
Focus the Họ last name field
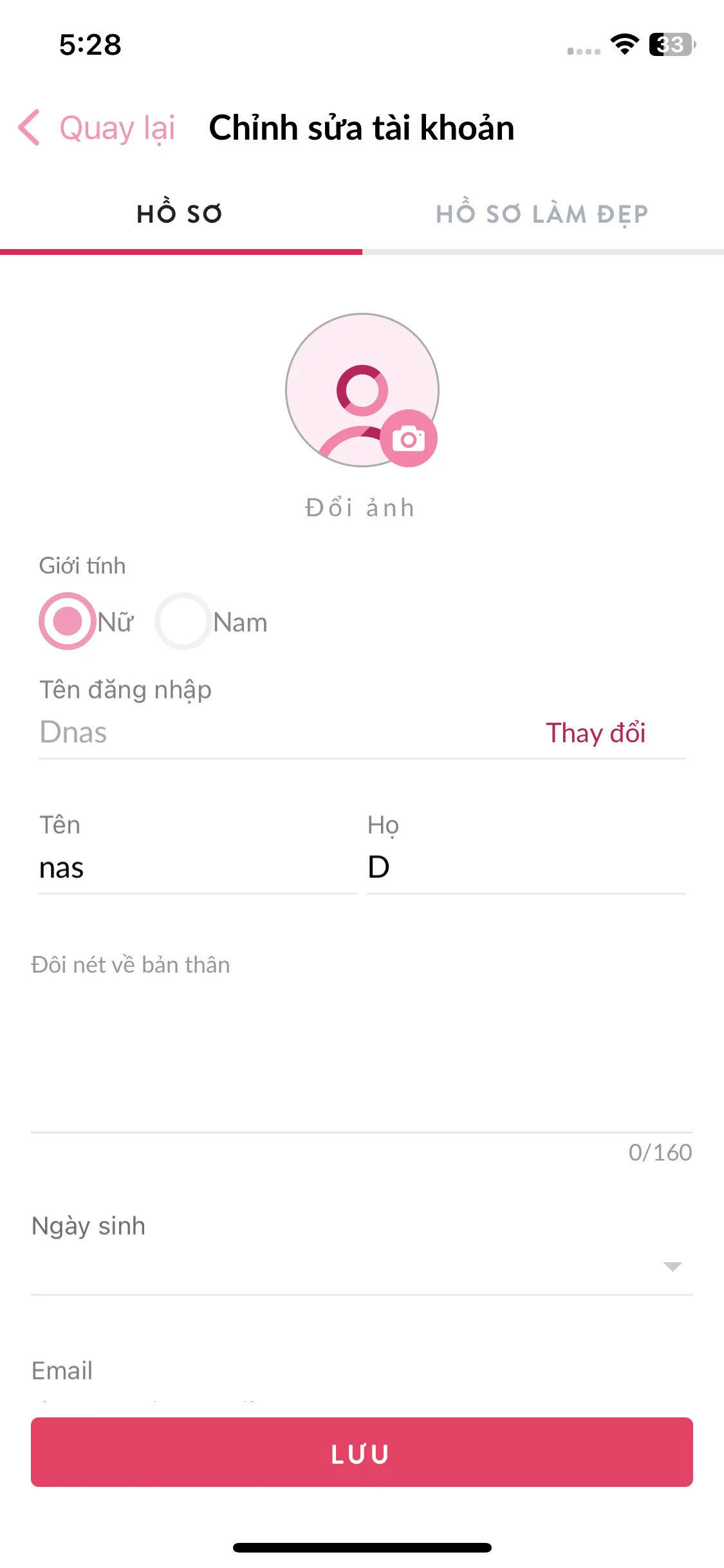[526, 868]
